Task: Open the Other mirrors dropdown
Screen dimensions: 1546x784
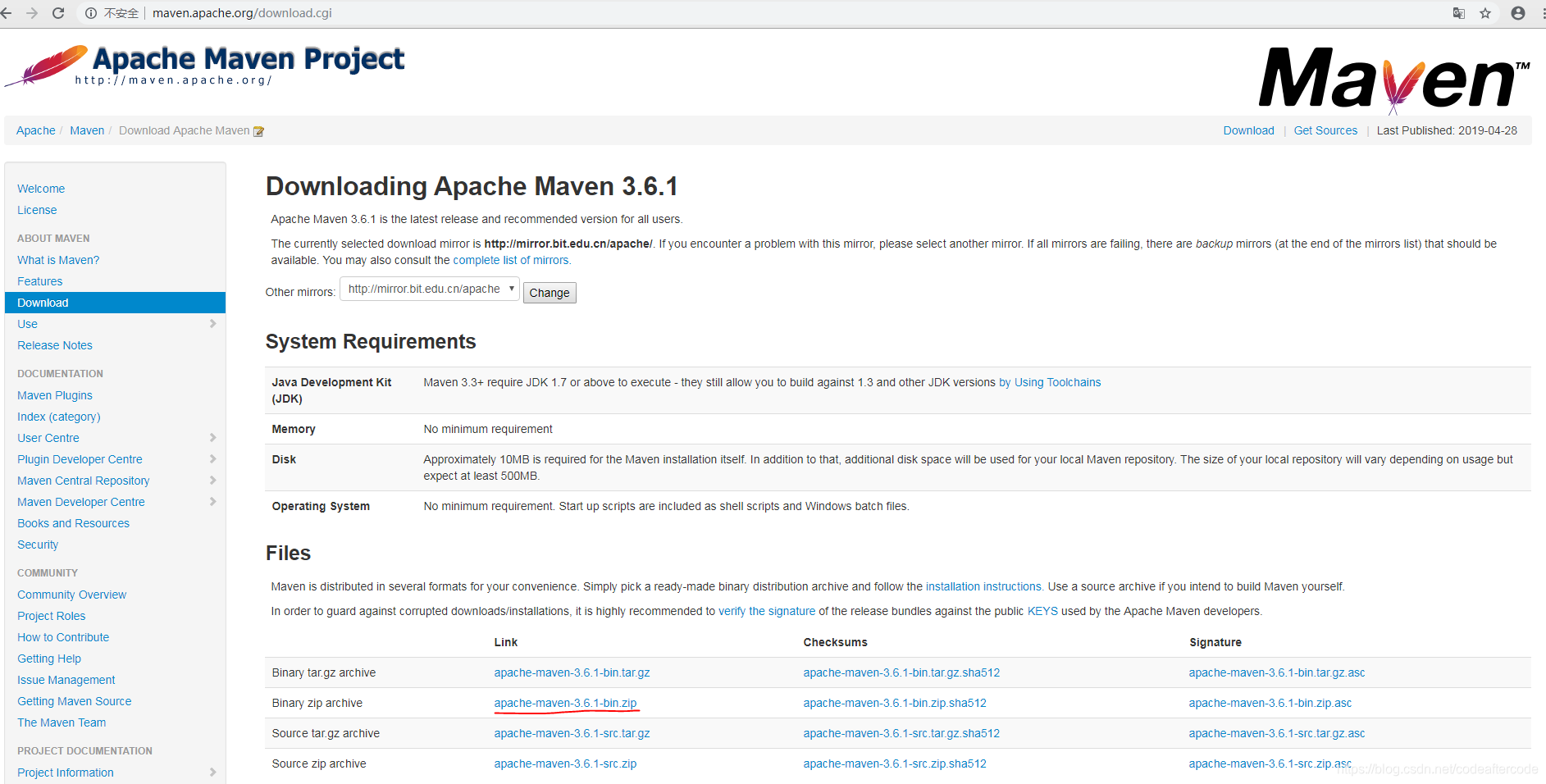Action: (x=430, y=289)
